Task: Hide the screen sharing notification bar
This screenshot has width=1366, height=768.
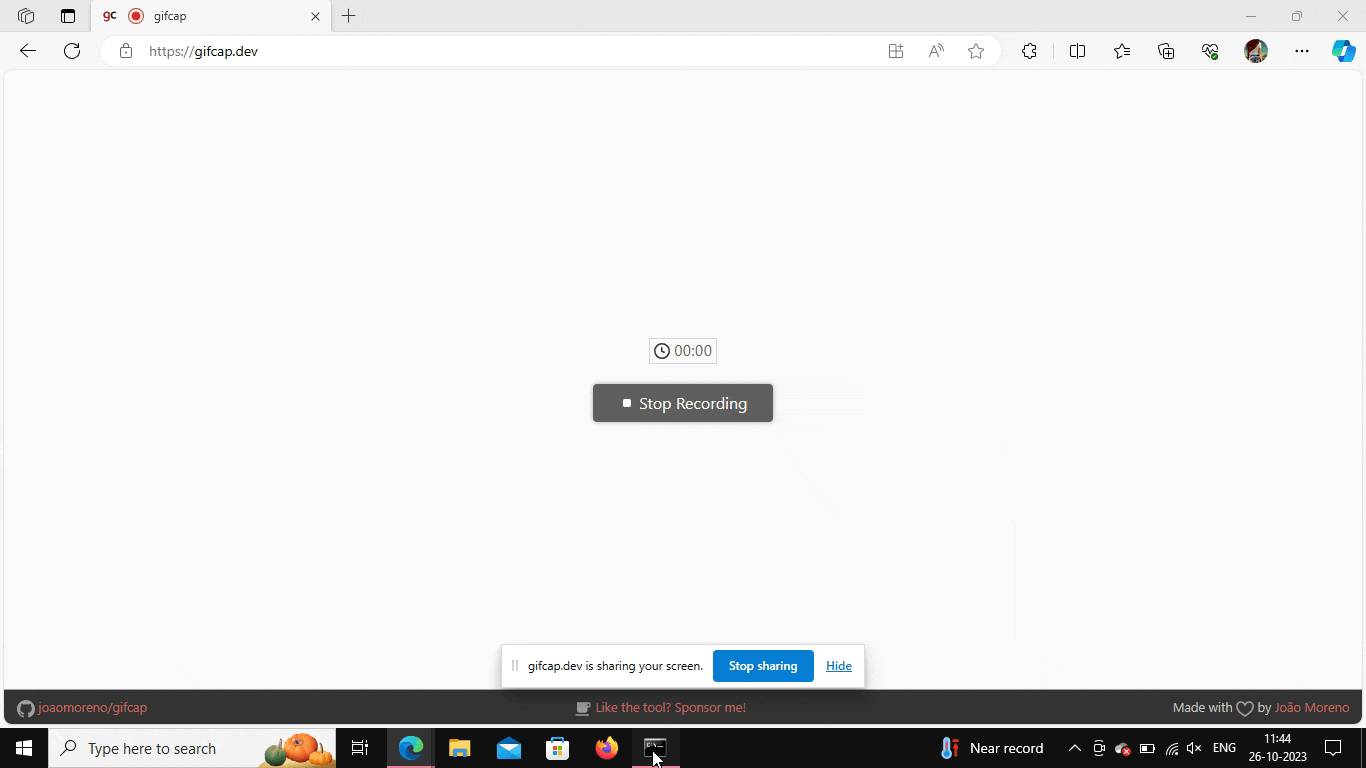Action: [839, 666]
